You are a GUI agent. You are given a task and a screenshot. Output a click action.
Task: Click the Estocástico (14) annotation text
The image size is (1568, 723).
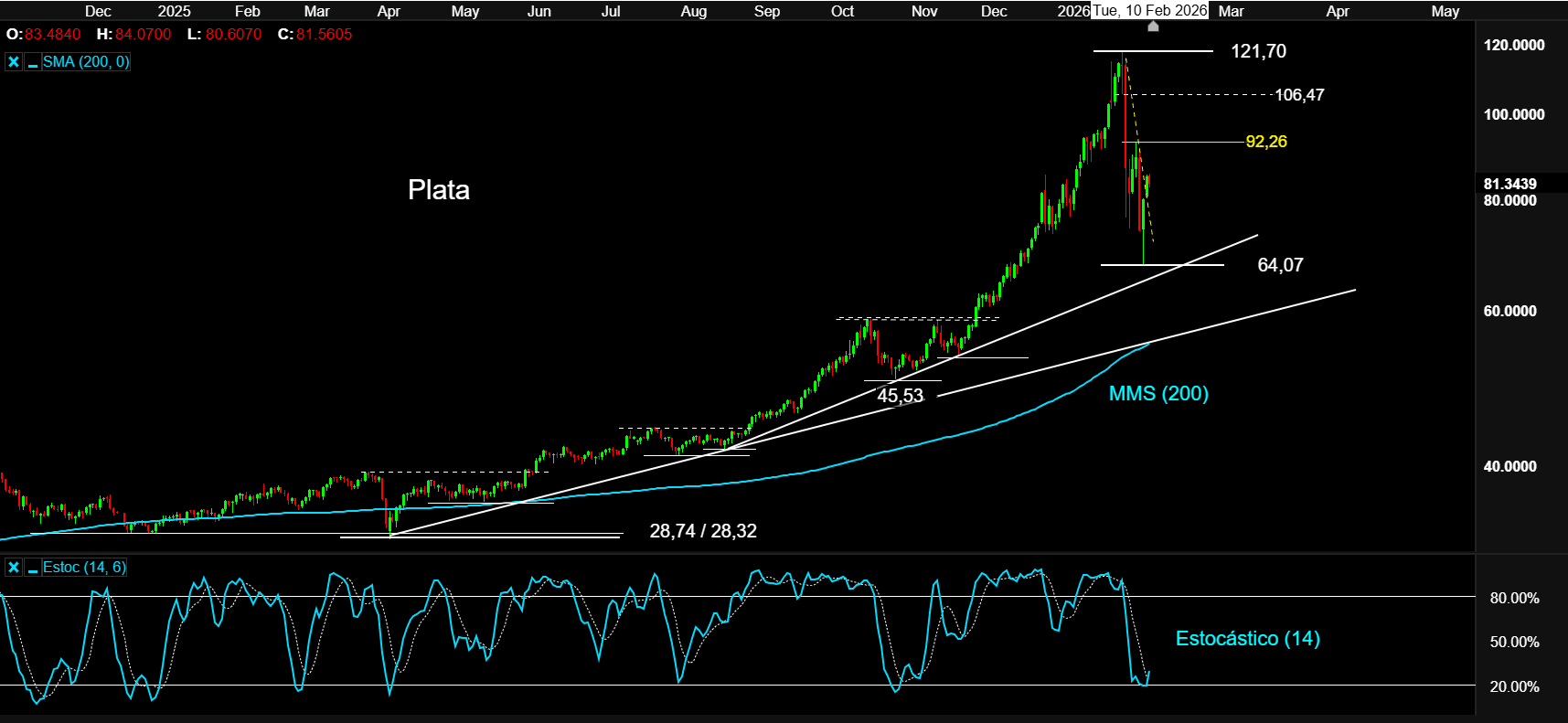click(x=1247, y=639)
